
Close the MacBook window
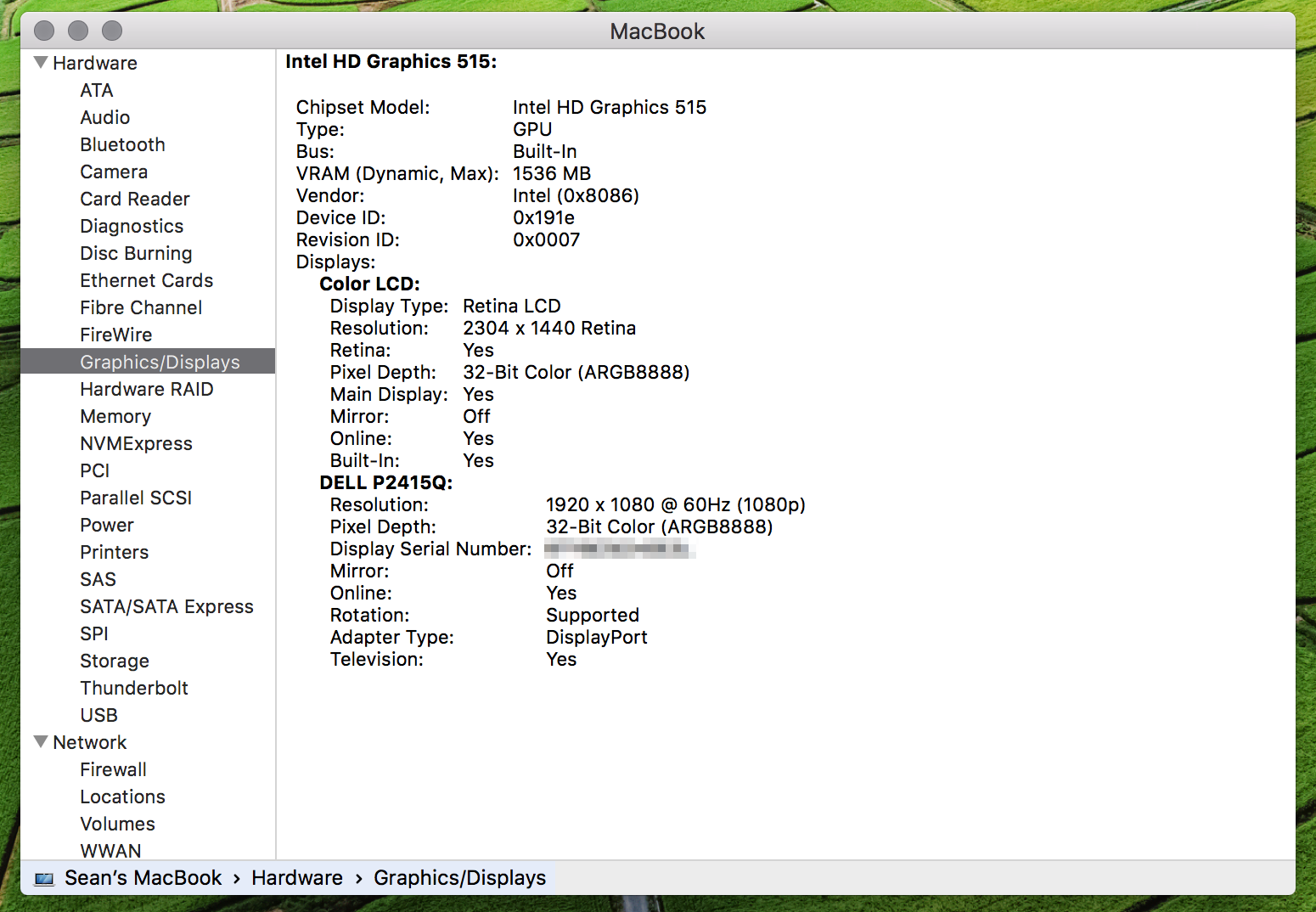point(44,31)
